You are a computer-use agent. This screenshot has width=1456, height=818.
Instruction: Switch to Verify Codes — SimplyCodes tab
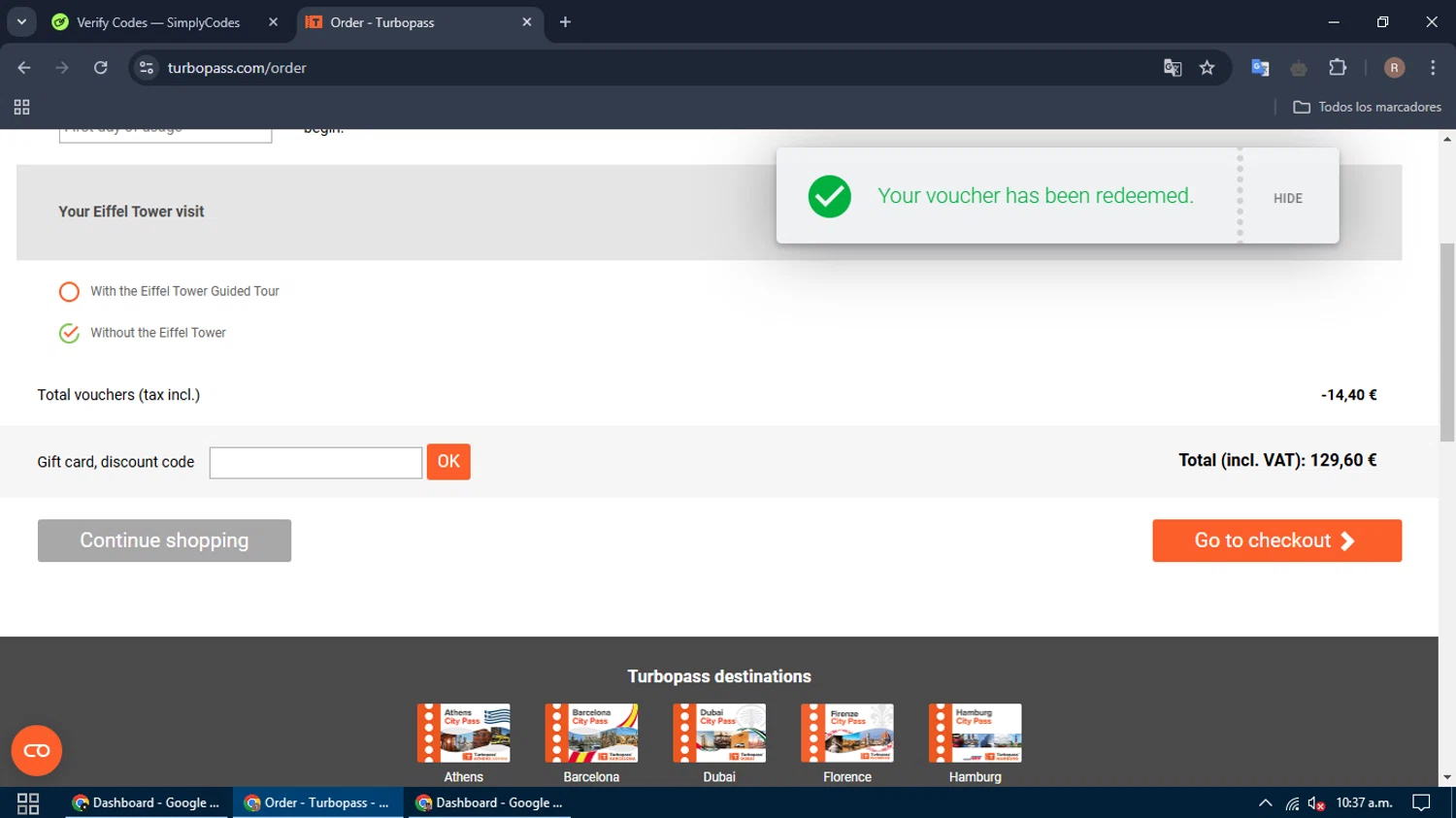[158, 21]
